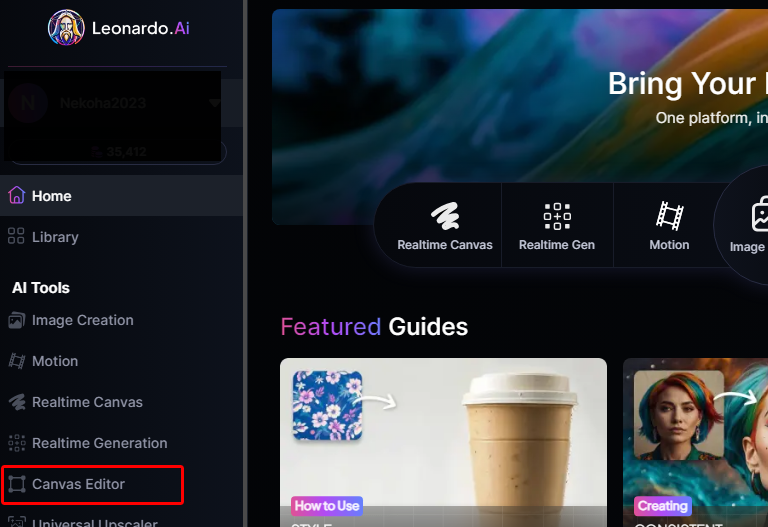Expand the account dropdown arrow
The width and height of the screenshot is (768, 527).
[x=214, y=103]
